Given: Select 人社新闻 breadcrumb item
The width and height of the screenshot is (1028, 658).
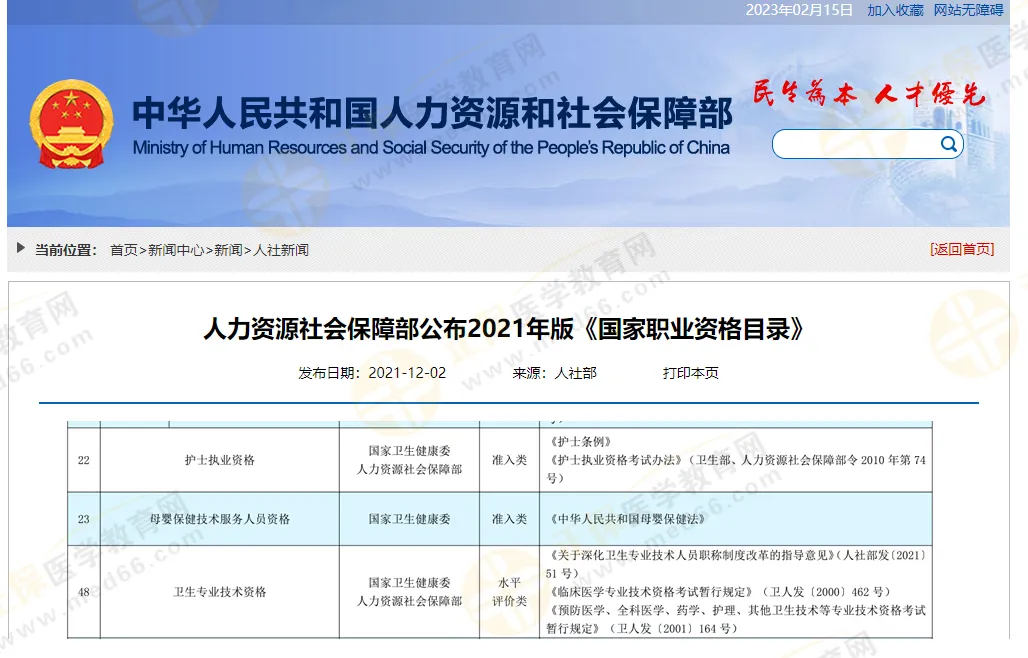Looking at the screenshot, I should [281, 250].
